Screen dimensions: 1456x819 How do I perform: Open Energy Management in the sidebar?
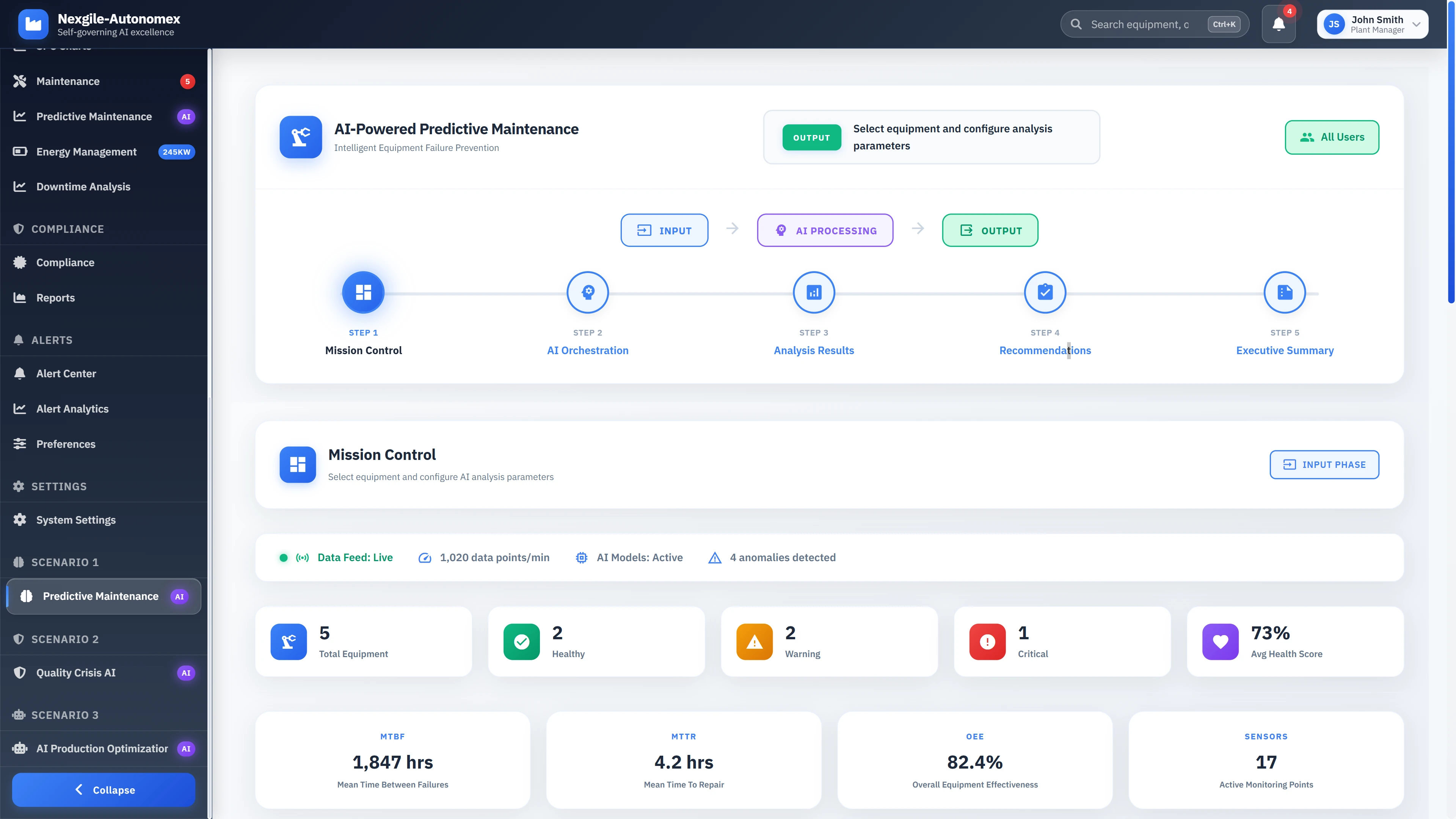pyautogui.click(x=86, y=152)
